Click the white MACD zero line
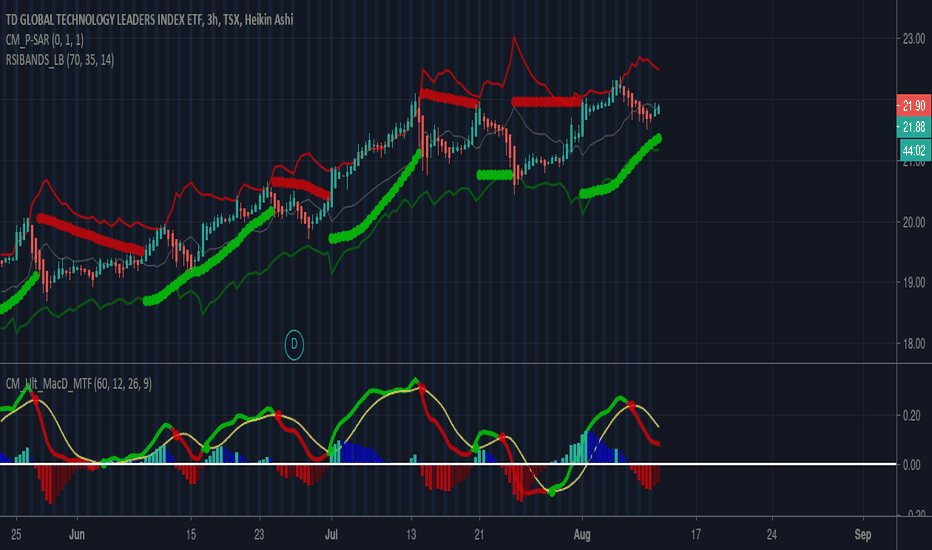This screenshot has width=932, height=550. 448,464
